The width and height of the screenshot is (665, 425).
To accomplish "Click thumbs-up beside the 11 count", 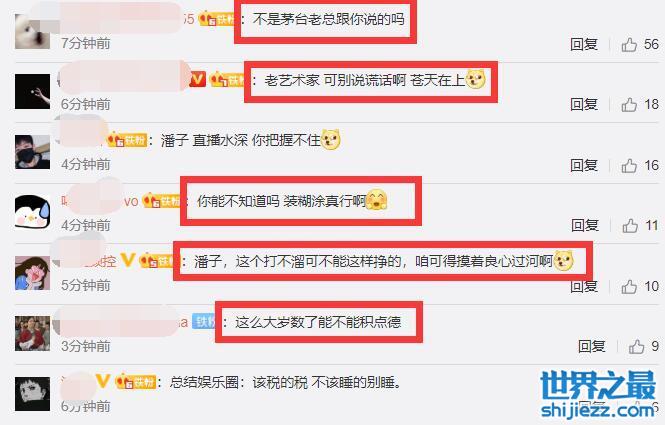I will [x=630, y=226].
